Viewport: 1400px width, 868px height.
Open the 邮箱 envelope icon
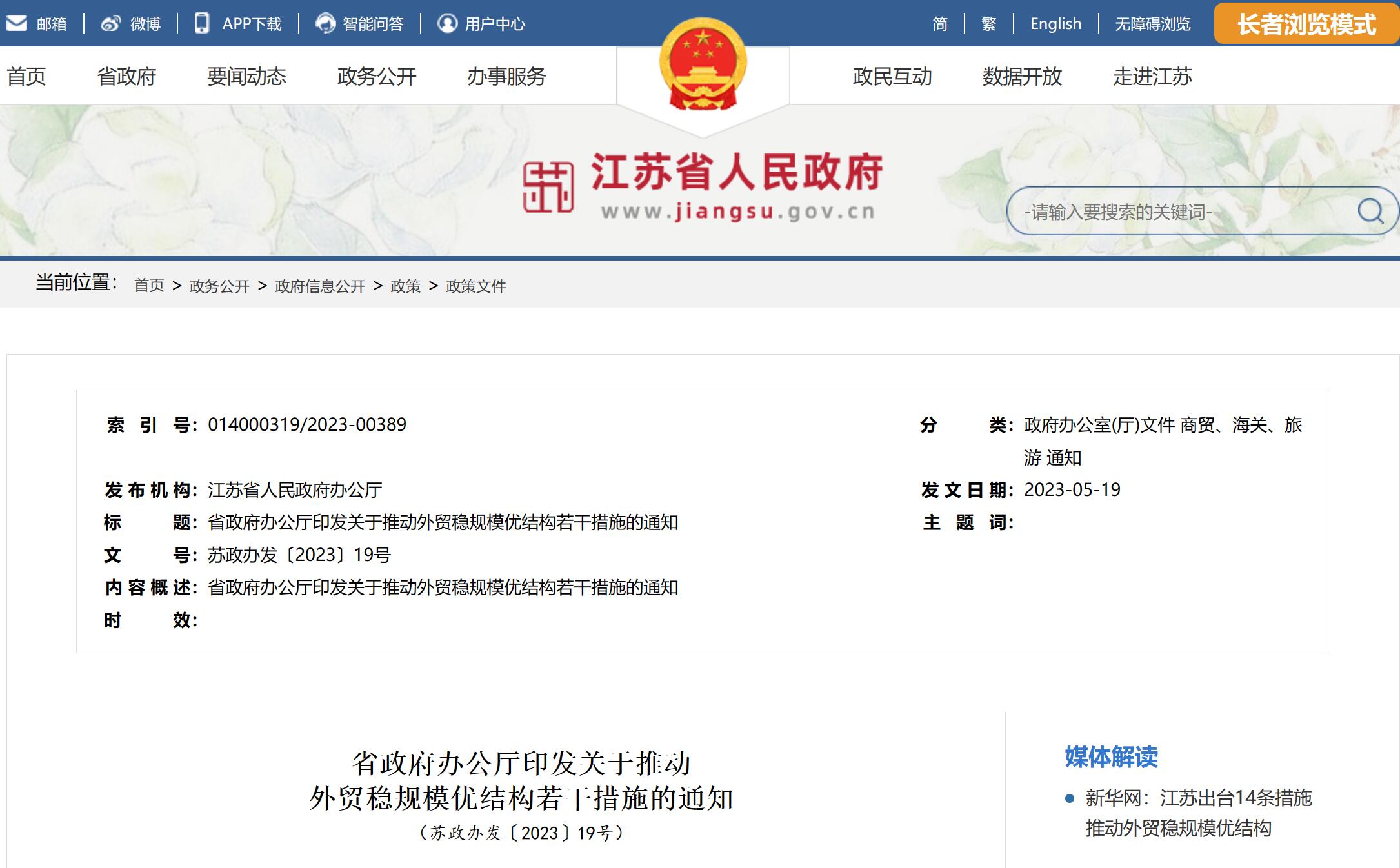click(x=17, y=23)
